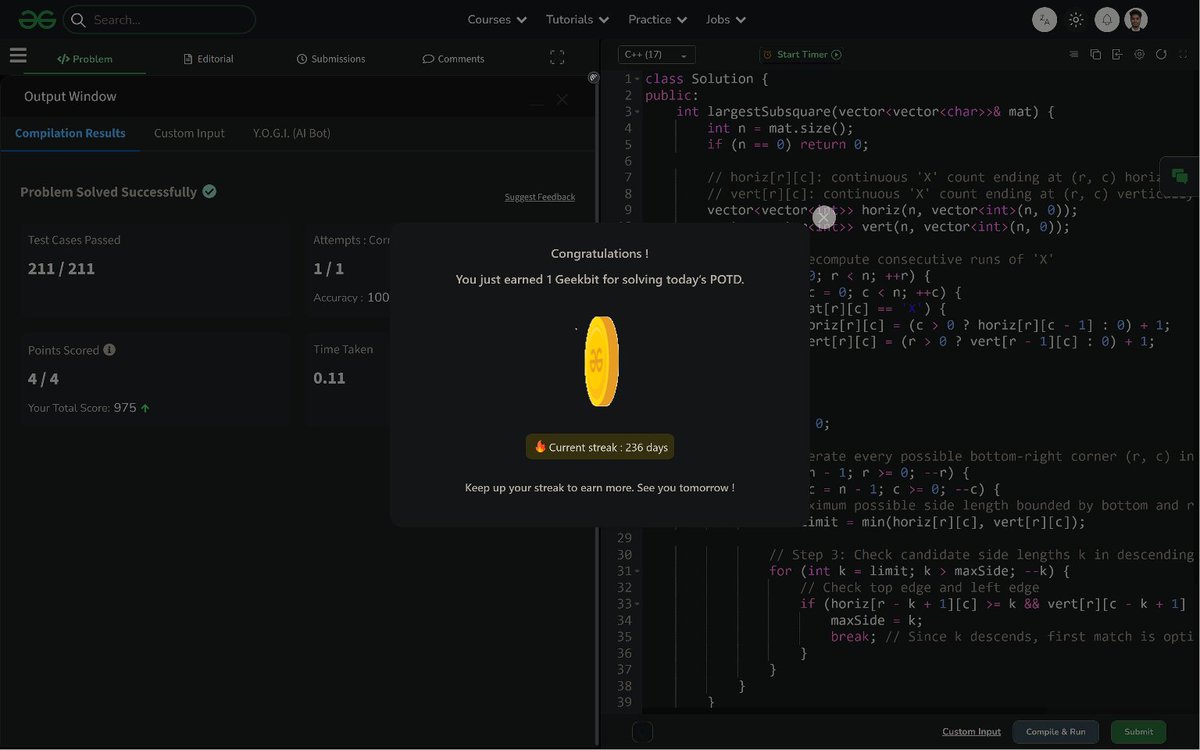The height and width of the screenshot is (750, 1200).
Task: Switch to the Problem tab
Action: [x=85, y=59]
